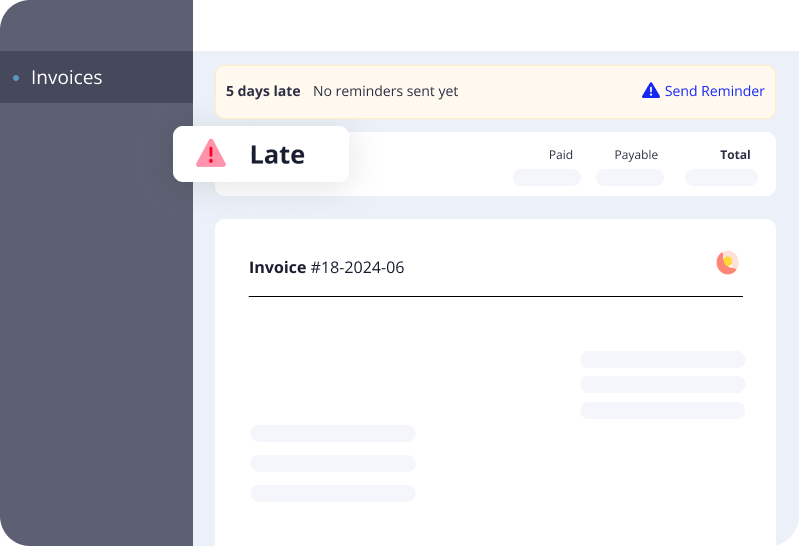Open the Invoices sidebar item
This screenshot has width=799, height=546.
(96, 77)
